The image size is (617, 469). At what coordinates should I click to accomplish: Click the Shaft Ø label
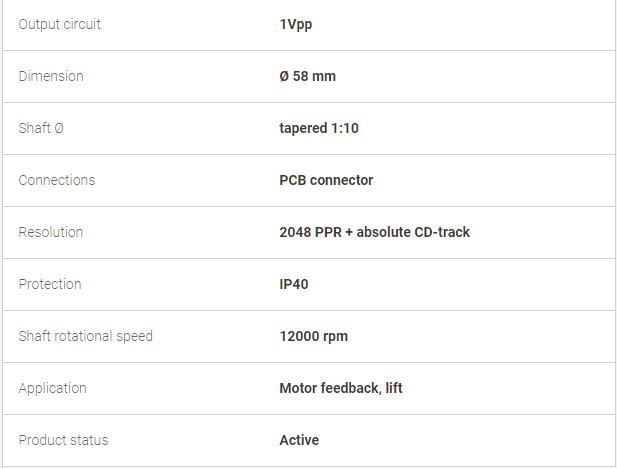point(41,128)
